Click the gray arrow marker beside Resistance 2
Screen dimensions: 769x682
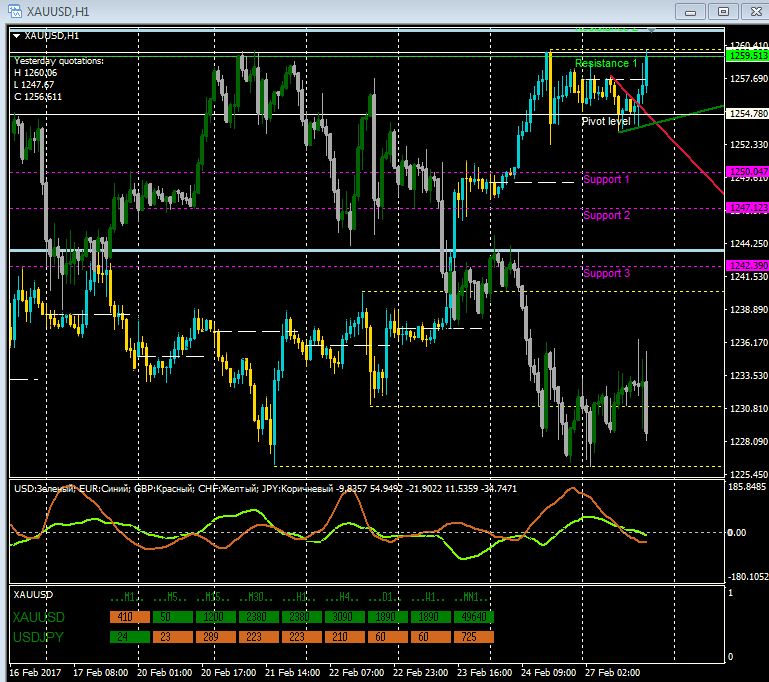click(x=651, y=30)
